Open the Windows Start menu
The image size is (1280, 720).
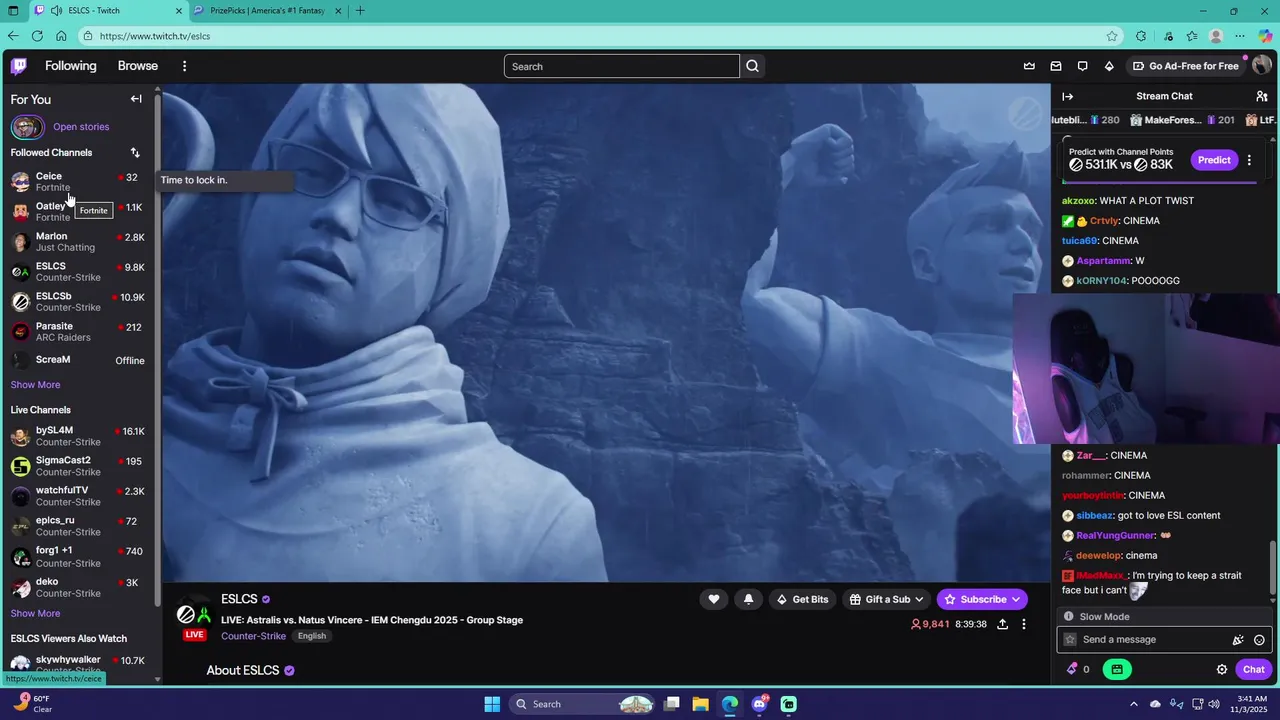[x=492, y=704]
